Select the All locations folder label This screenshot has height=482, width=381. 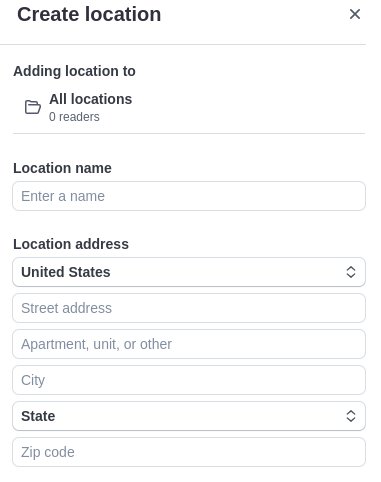pyautogui.click(x=91, y=99)
